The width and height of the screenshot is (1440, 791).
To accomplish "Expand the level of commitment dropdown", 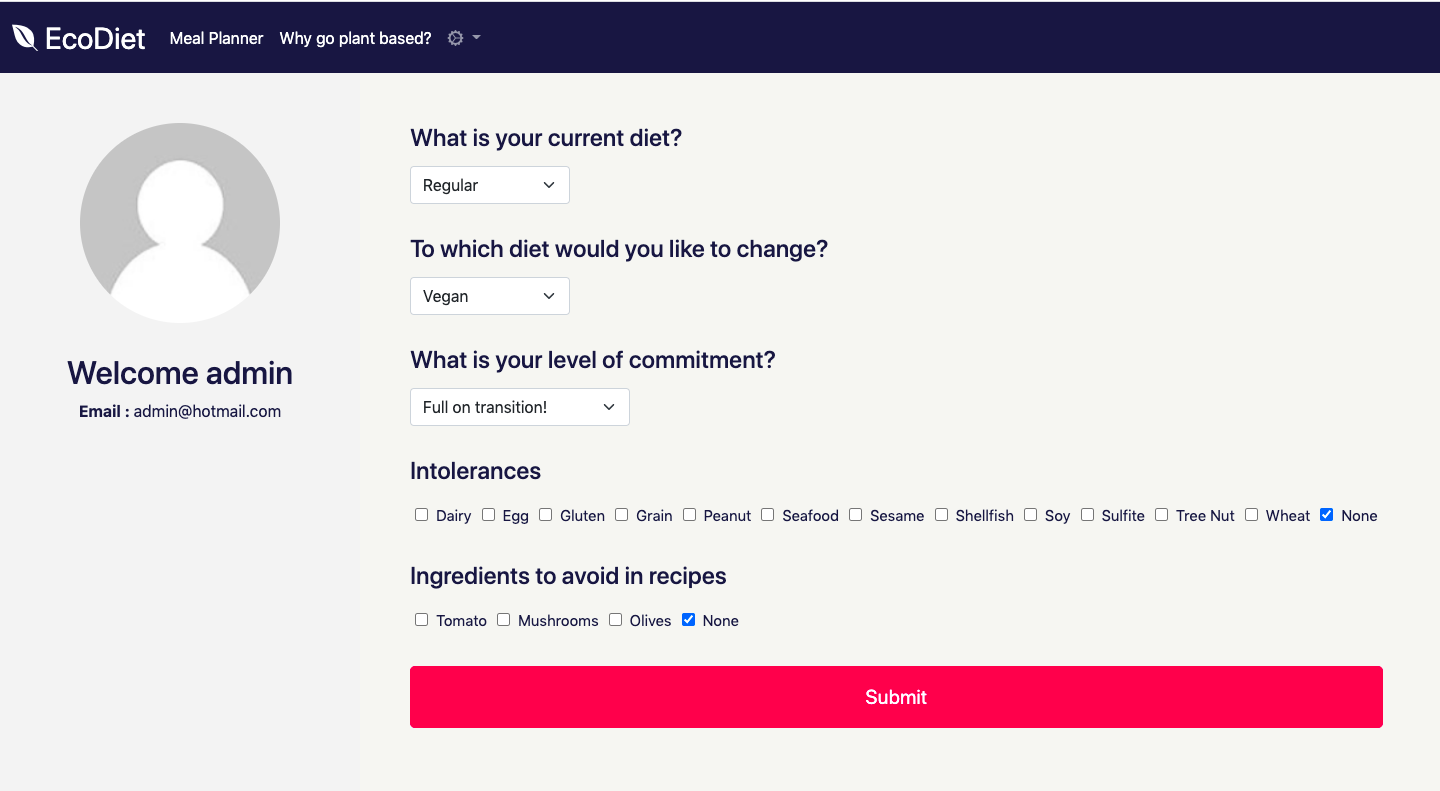I will [520, 407].
